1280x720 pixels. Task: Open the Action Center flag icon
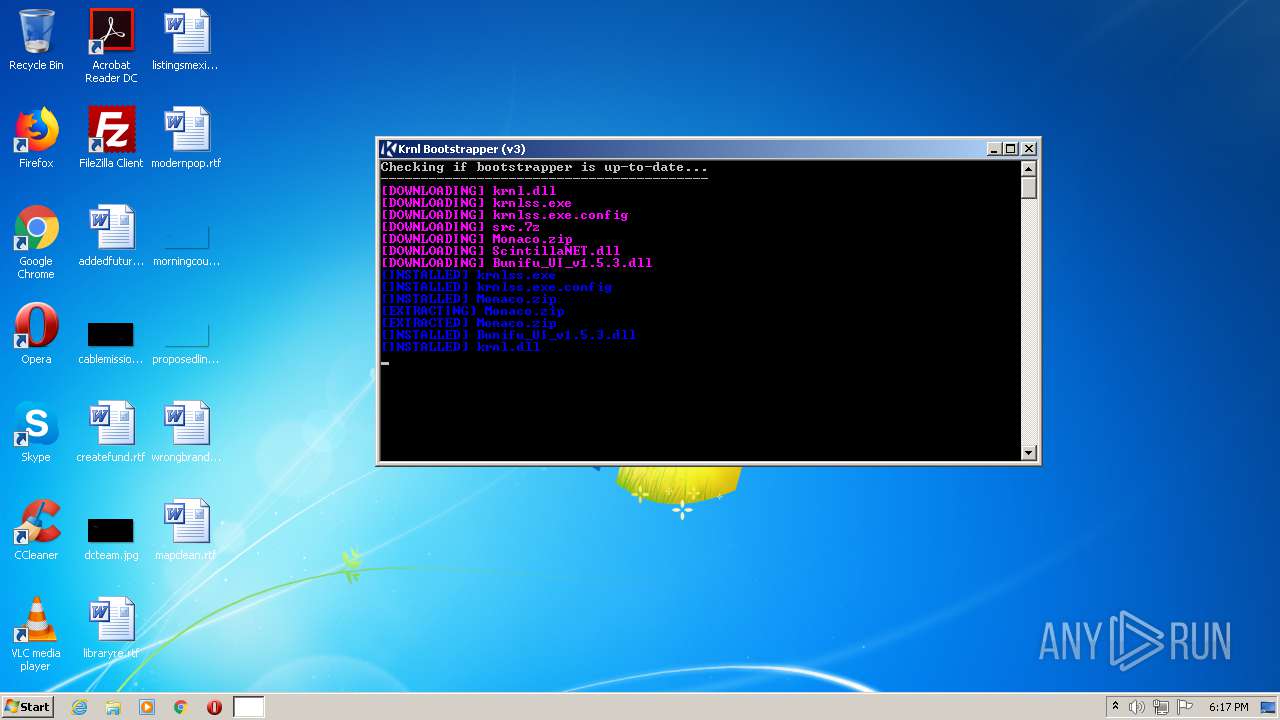[1185, 707]
